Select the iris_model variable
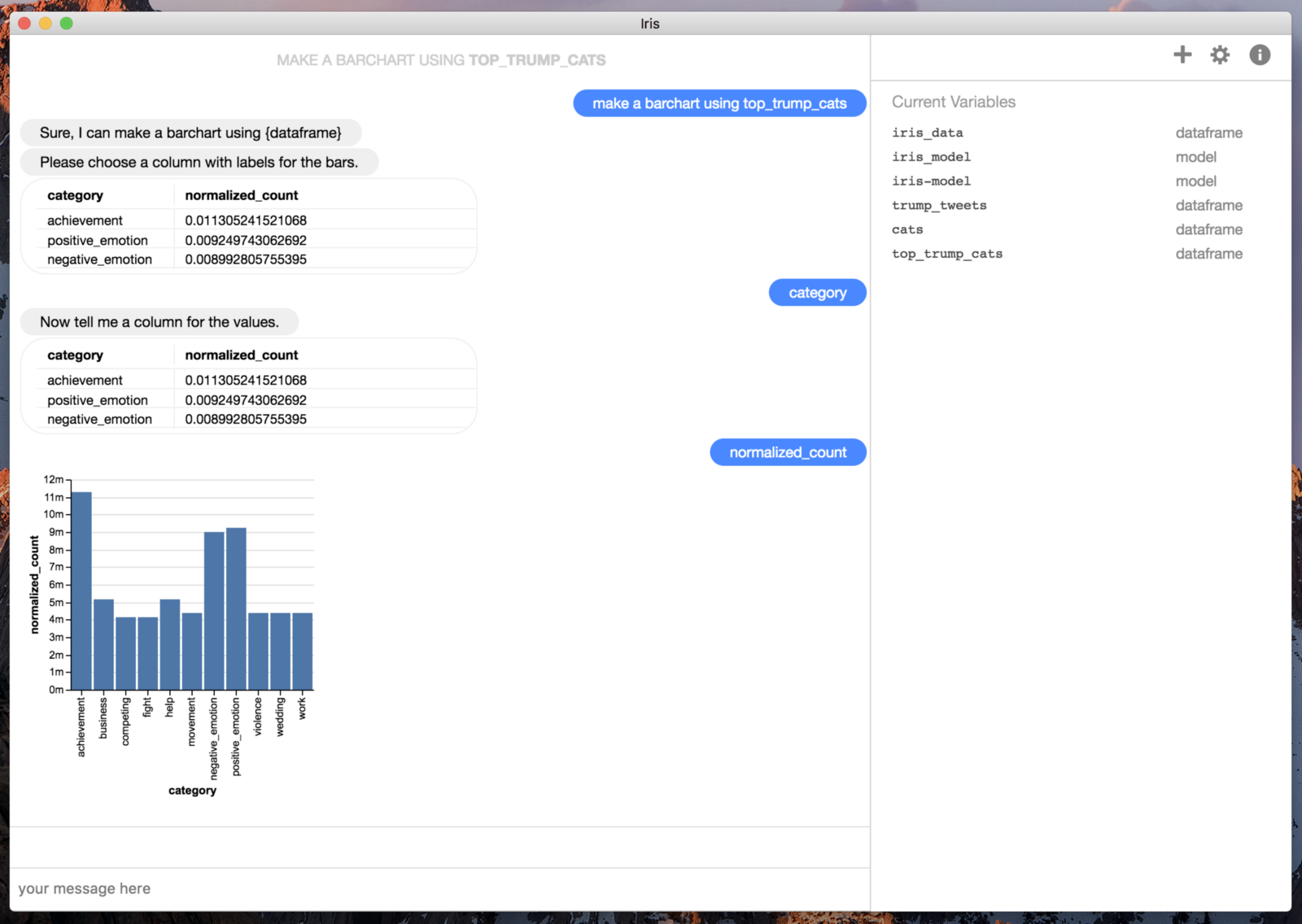 point(932,157)
